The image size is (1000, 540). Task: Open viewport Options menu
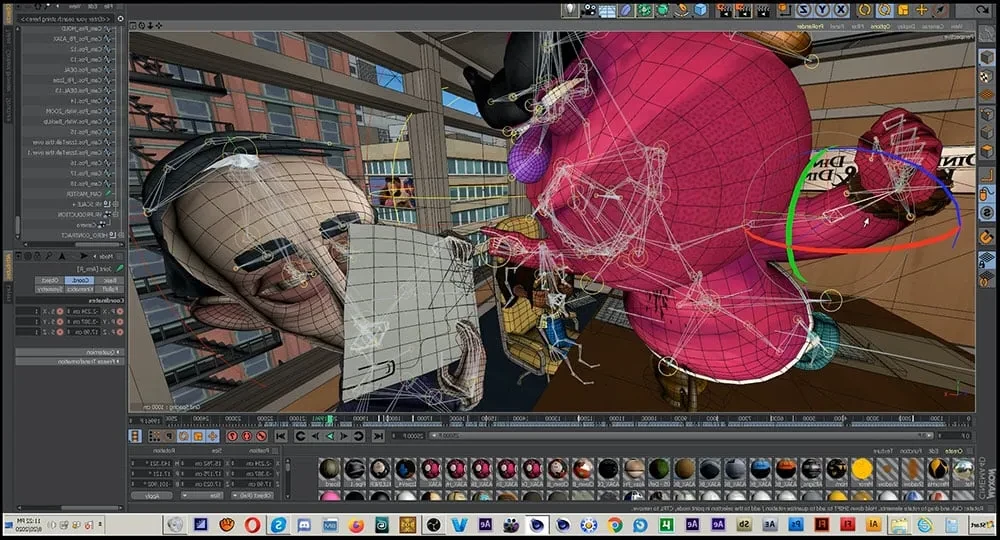pyautogui.click(x=881, y=26)
